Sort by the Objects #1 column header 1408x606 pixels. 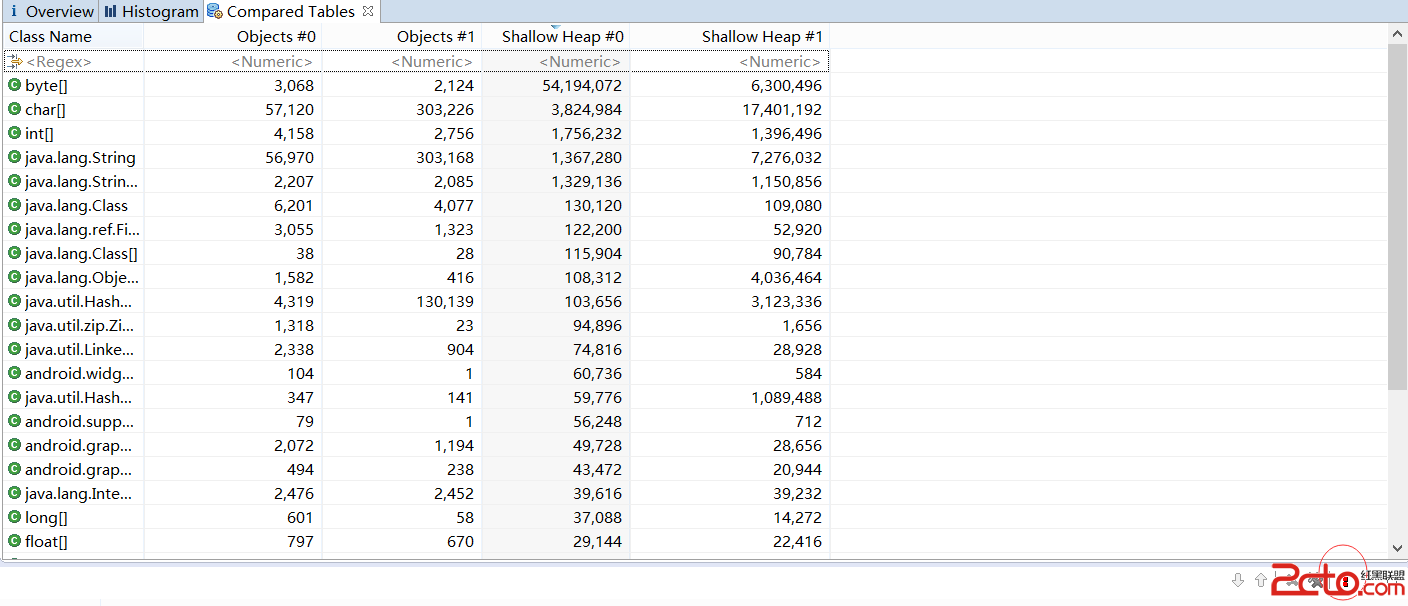[x=435, y=37]
